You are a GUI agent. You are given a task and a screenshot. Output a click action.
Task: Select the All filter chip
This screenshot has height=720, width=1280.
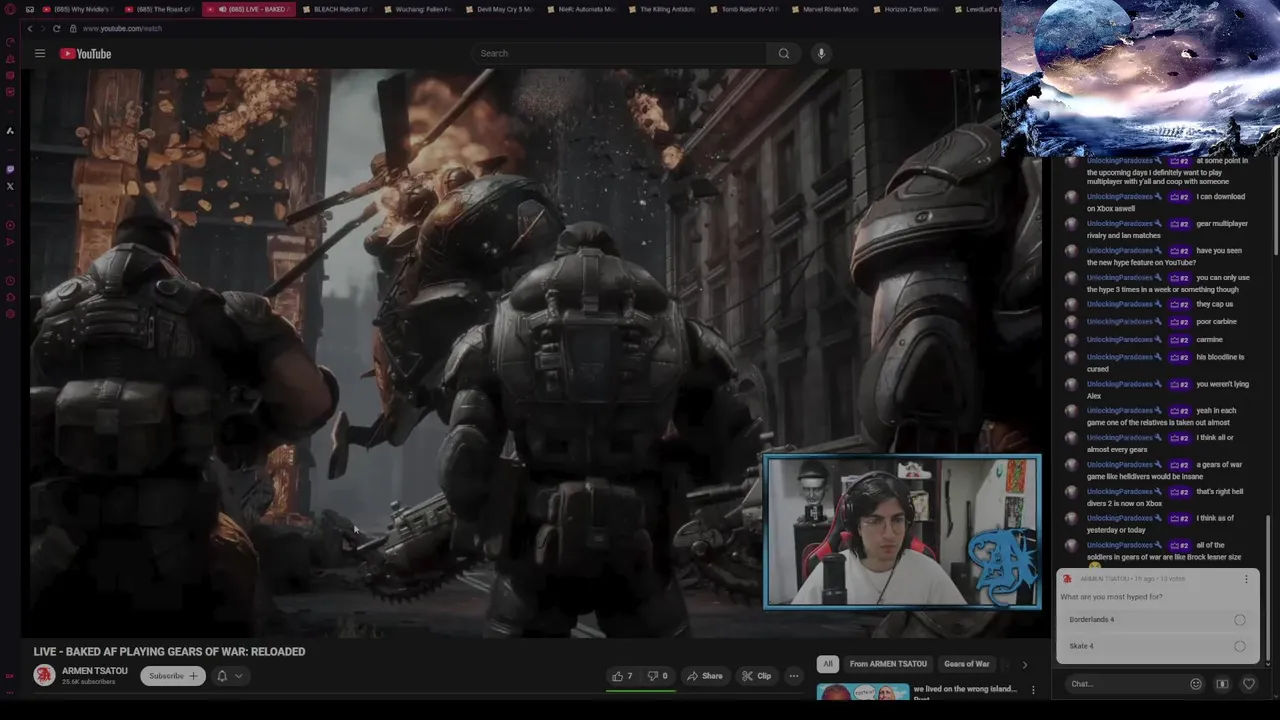click(827, 664)
